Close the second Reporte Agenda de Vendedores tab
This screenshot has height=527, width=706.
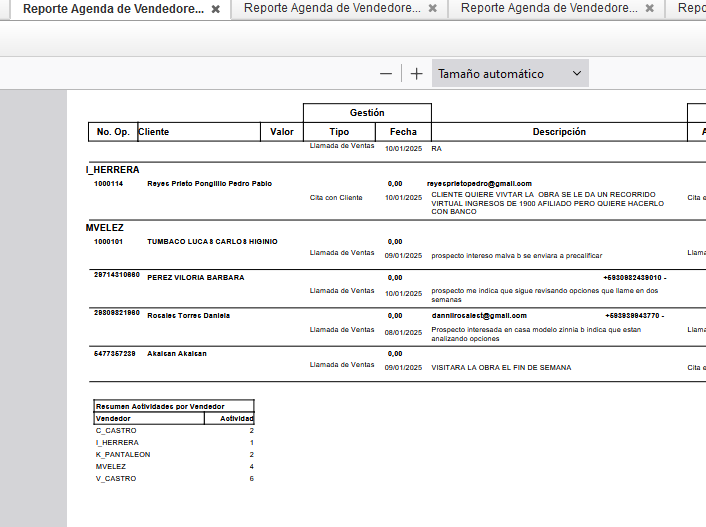tap(432, 9)
